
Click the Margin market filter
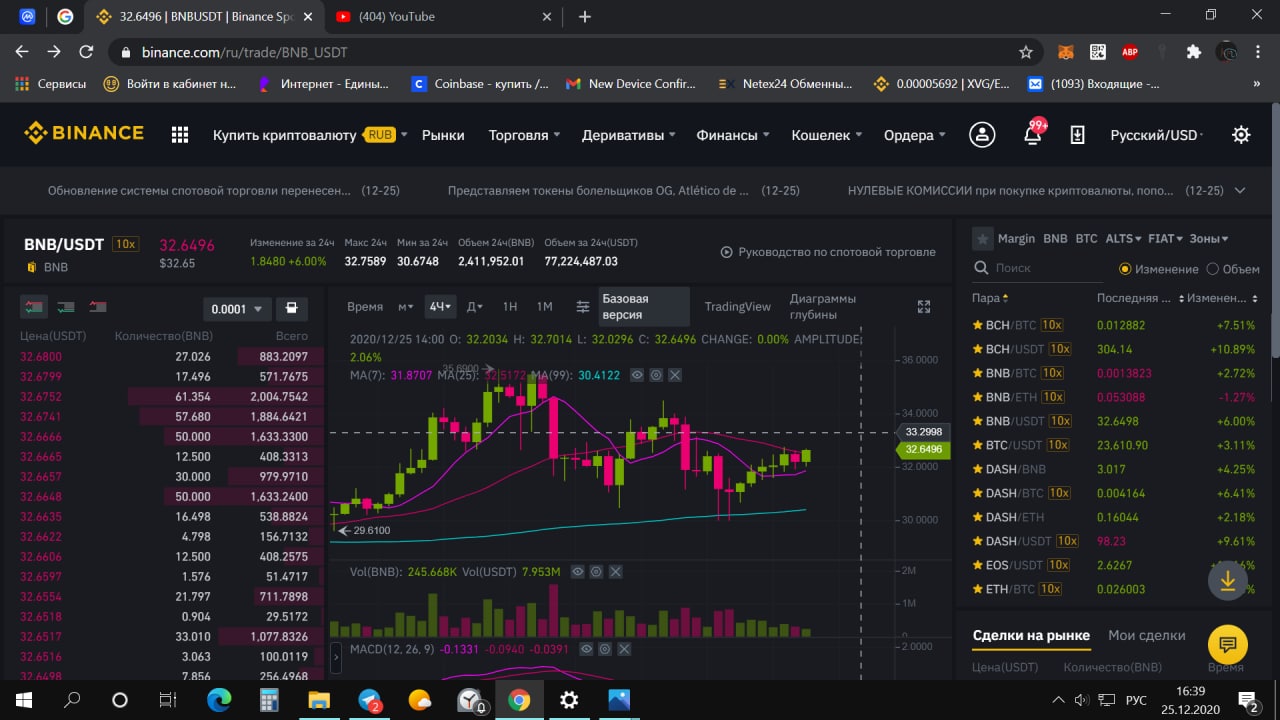[x=1016, y=239]
